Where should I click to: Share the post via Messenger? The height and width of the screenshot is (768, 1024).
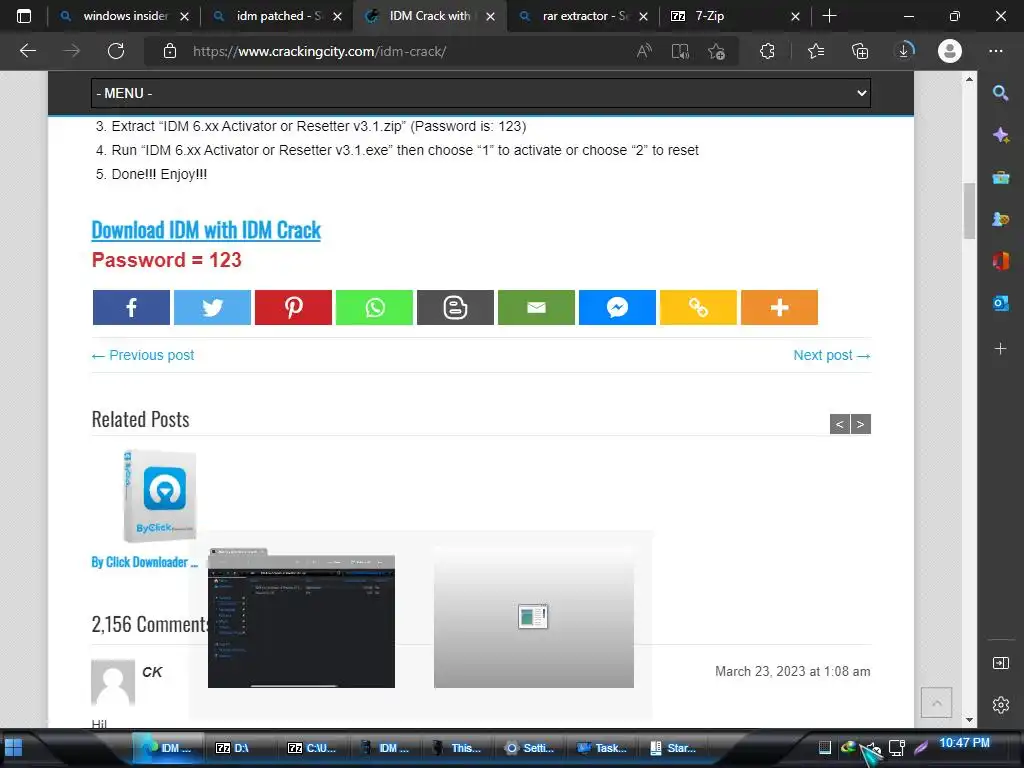pos(617,308)
